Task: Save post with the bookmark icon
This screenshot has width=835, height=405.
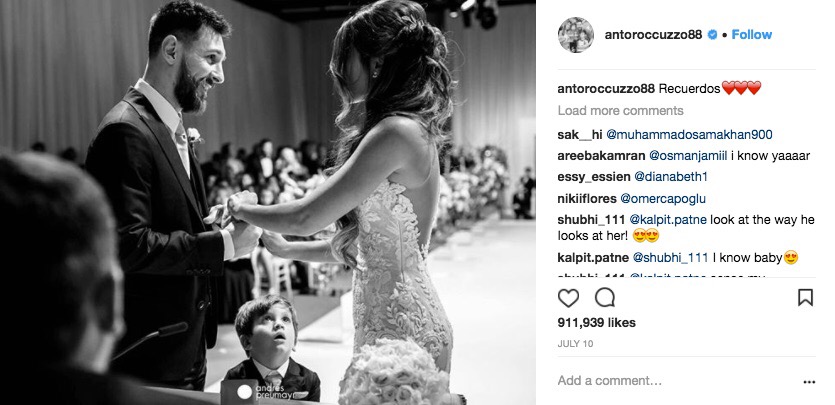Action: tap(805, 297)
